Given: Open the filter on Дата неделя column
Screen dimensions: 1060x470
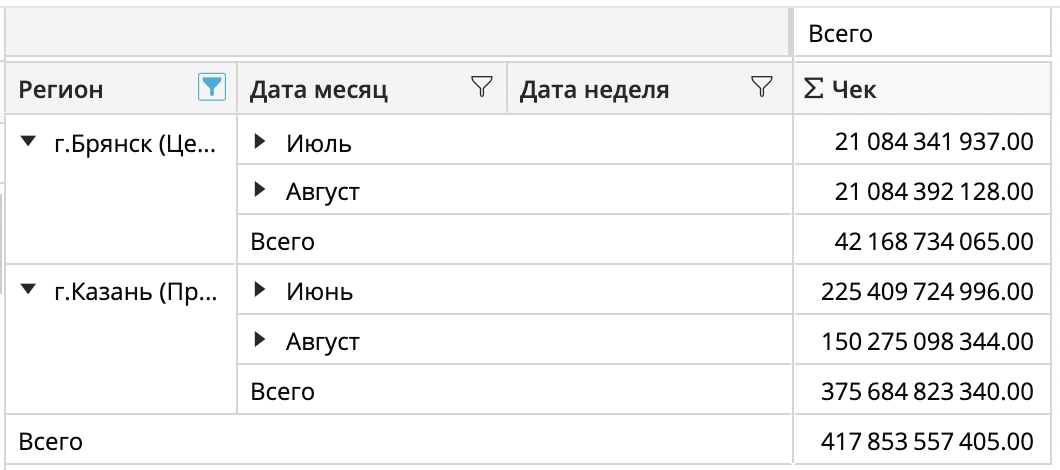Looking at the screenshot, I should (x=762, y=88).
